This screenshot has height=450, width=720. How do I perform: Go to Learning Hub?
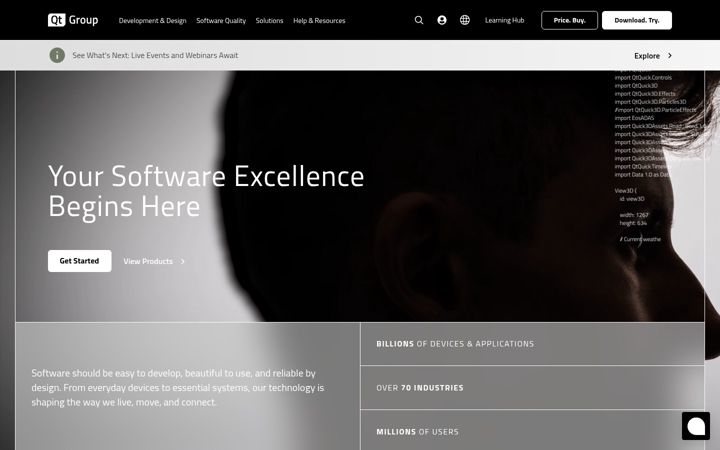click(x=505, y=20)
